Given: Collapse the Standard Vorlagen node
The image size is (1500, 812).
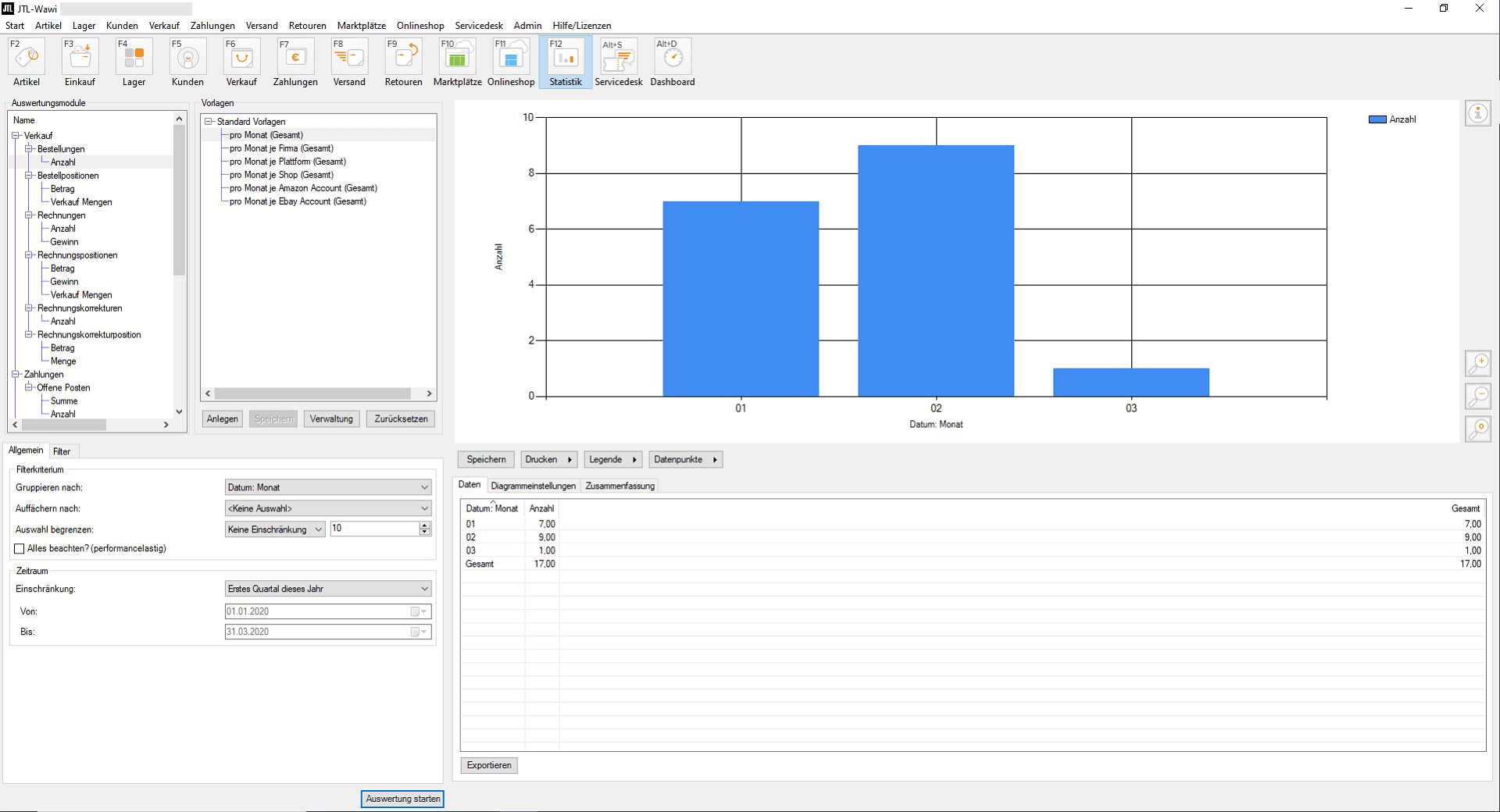Looking at the screenshot, I should pyautogui.click(x=209, y=122).
